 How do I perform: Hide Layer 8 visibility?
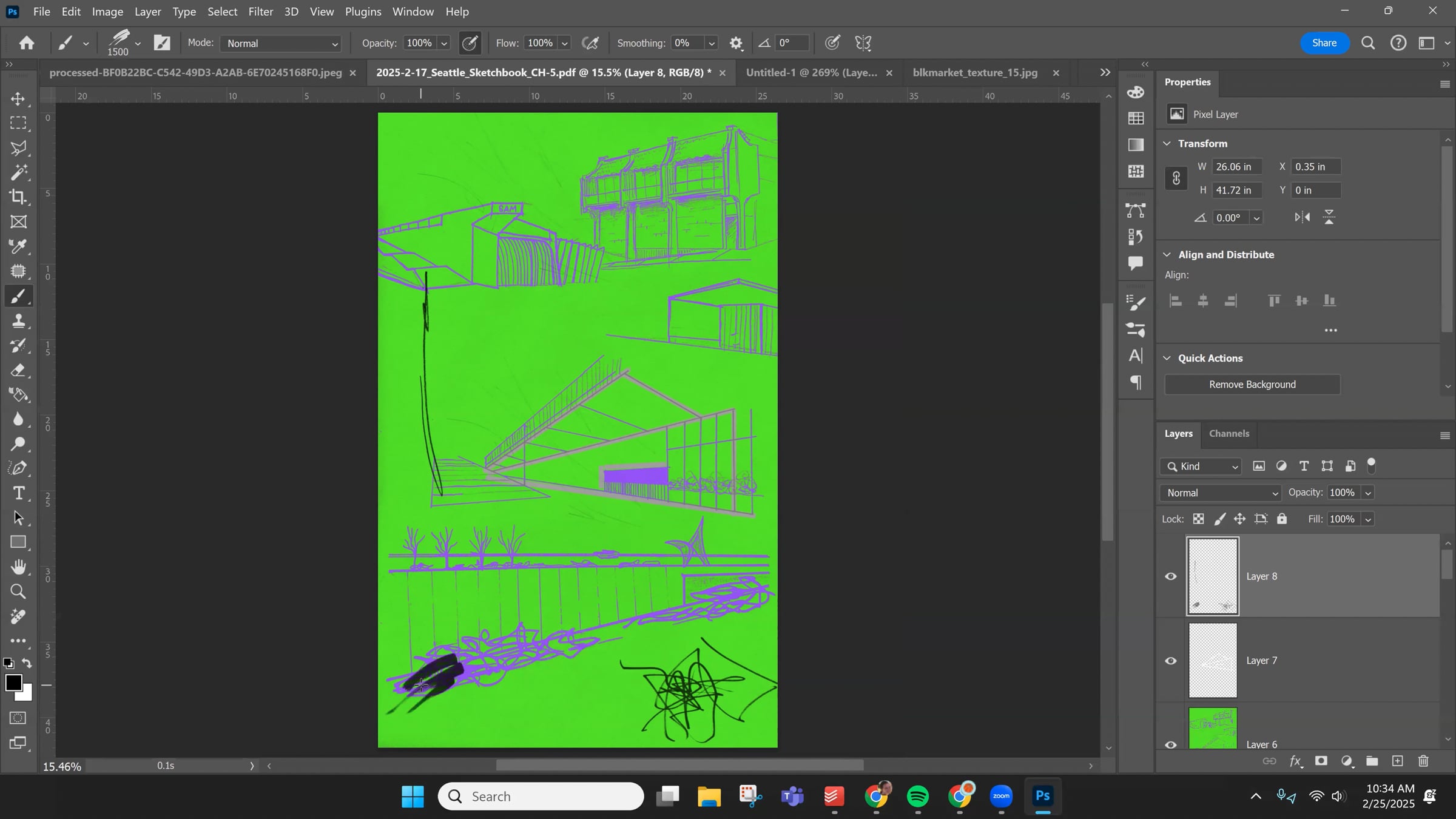point(1171,576)
